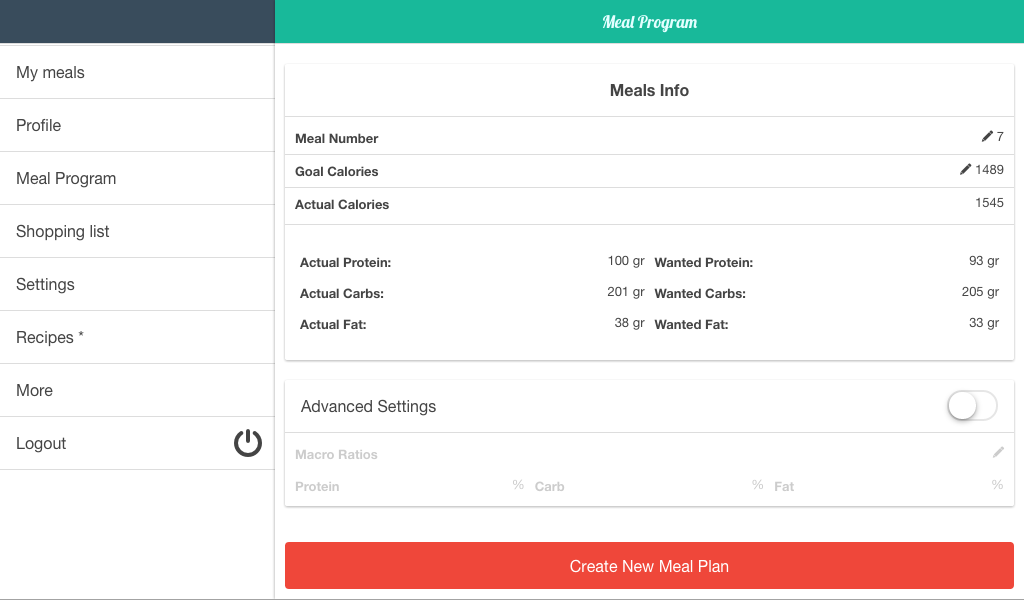Click the Meal Number value 7

(x=1000, y=136)
